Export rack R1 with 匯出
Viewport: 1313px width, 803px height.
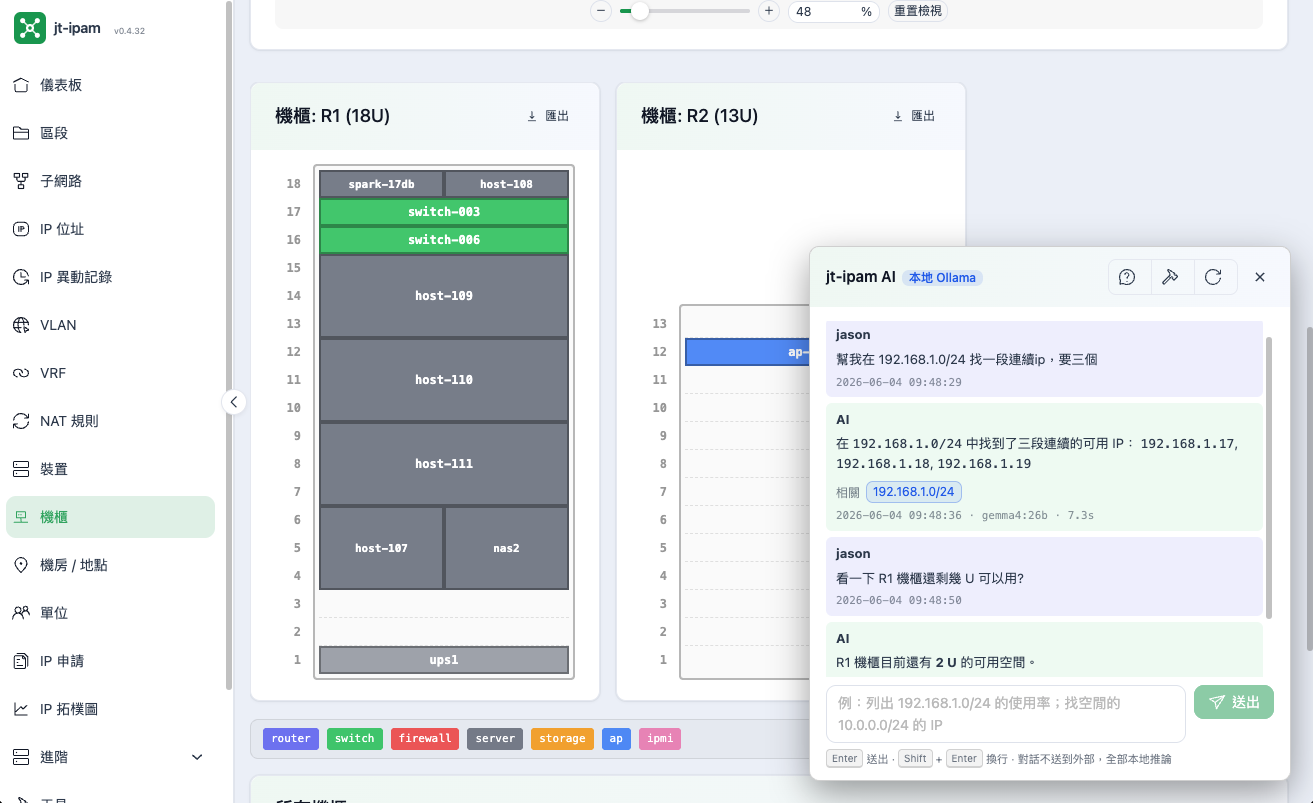[548, 116]
